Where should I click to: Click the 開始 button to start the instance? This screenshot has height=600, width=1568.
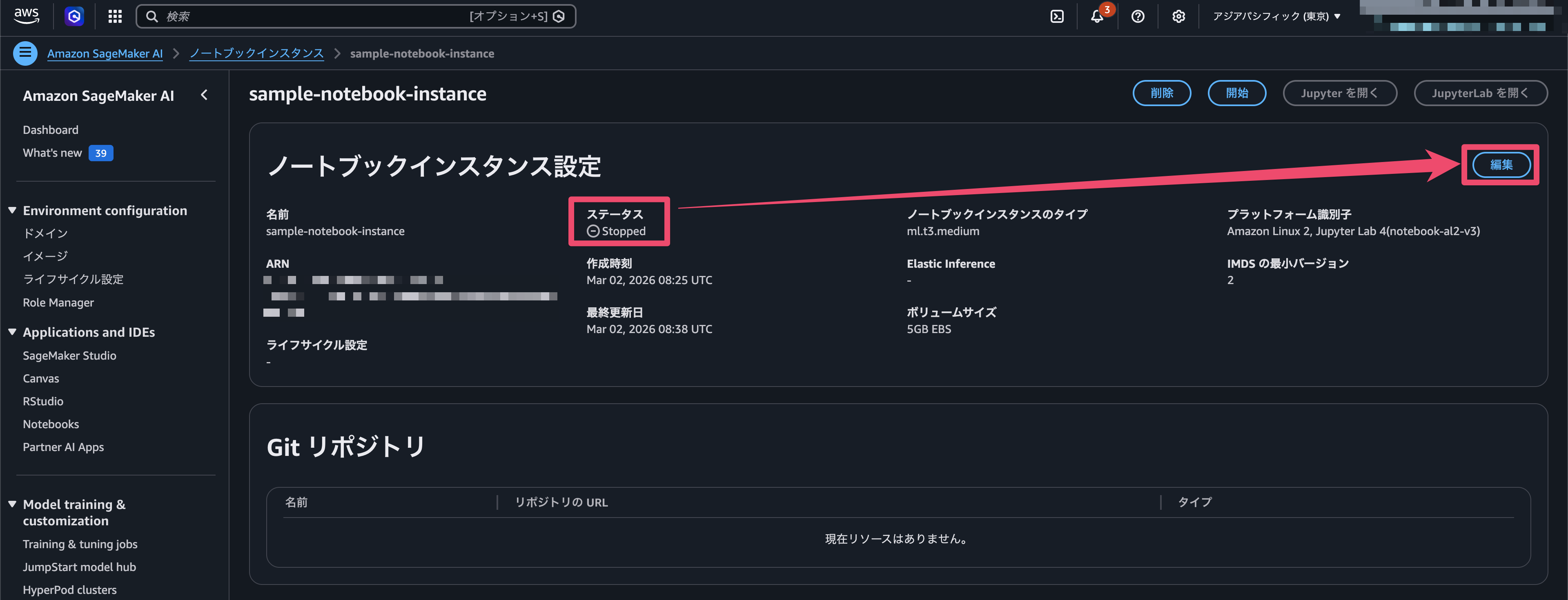[x=1237, y=93]
